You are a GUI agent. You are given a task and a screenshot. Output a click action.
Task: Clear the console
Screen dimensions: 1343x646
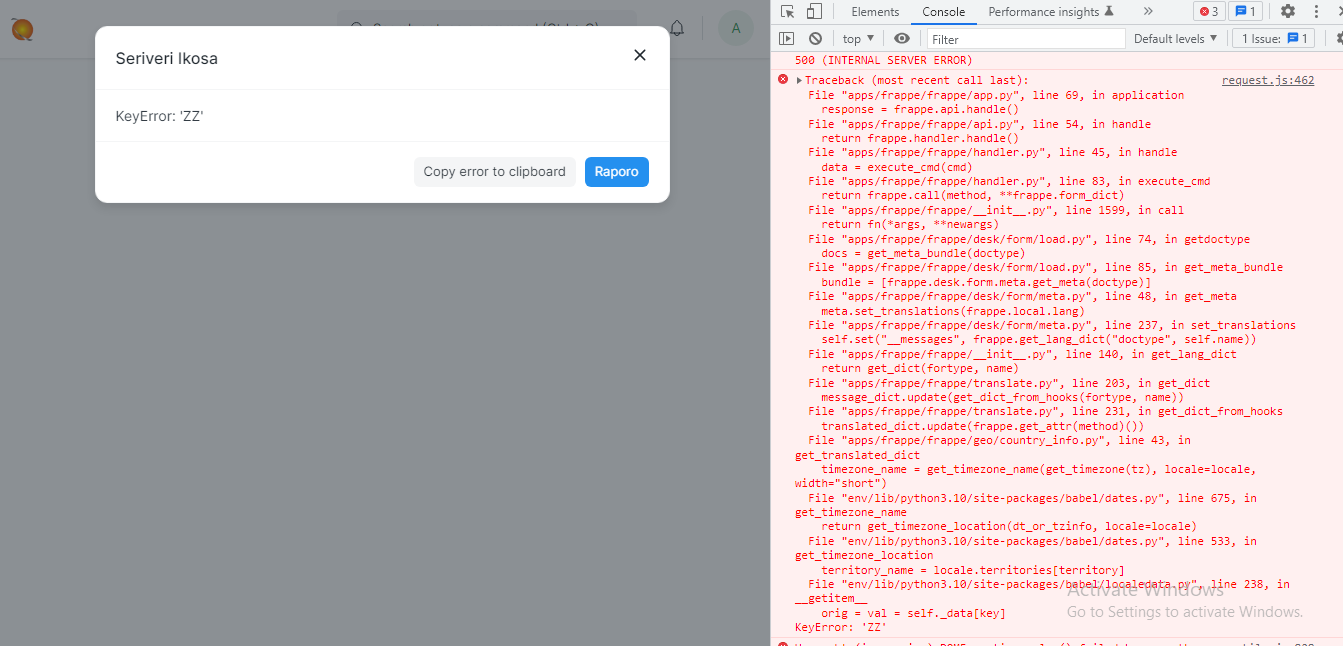pyautogui.click(x=815, y=39)
